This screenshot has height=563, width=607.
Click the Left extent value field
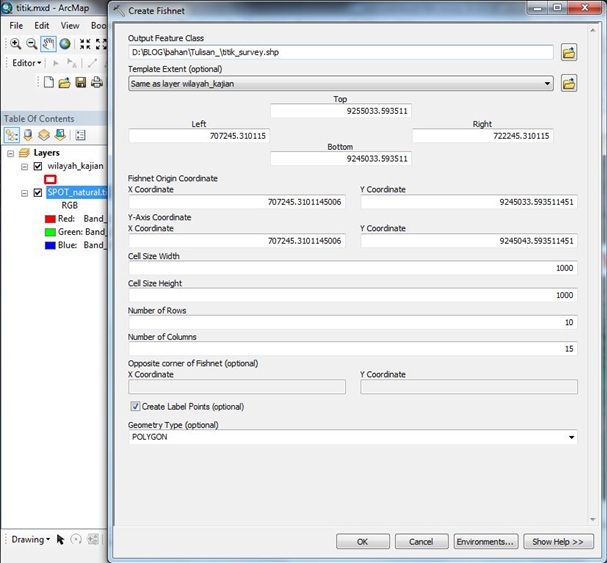(x=199, y=136)
